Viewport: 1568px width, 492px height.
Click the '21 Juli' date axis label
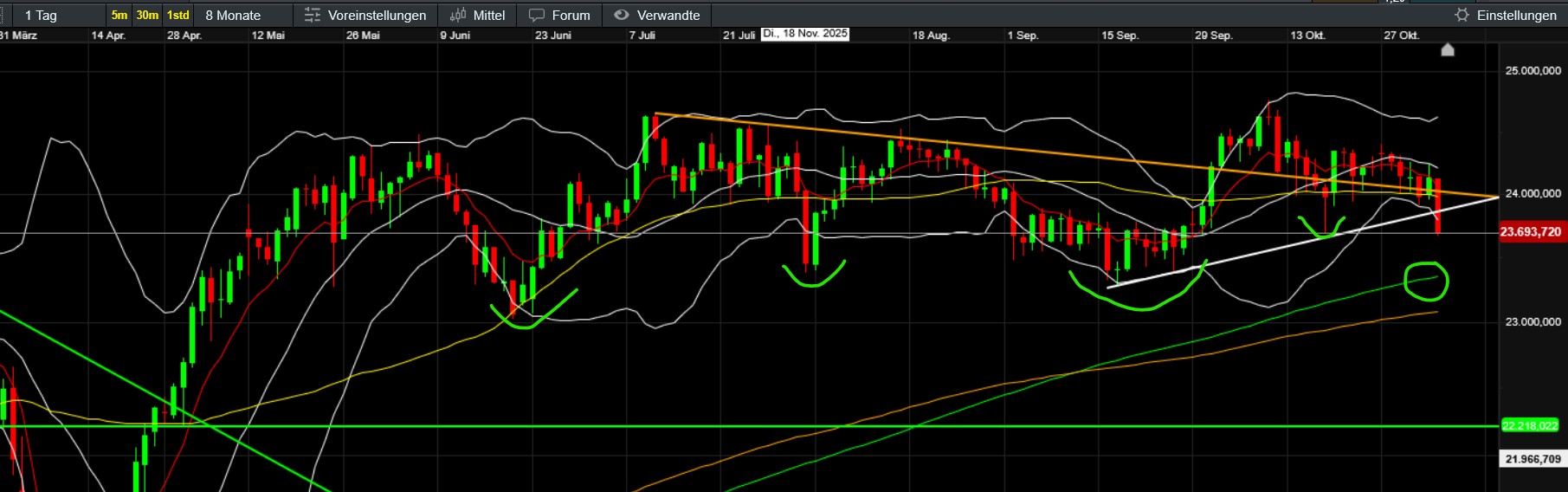tap(739, 36)
